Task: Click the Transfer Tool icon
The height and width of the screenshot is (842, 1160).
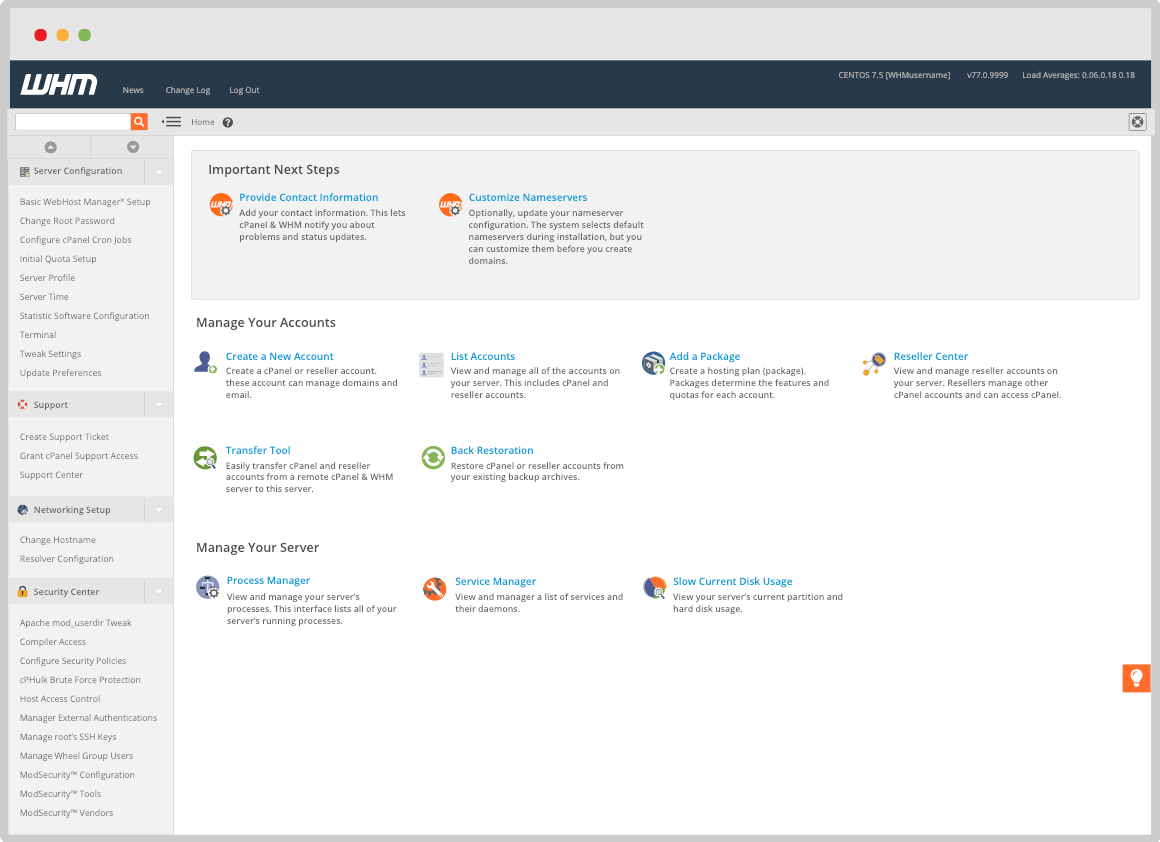Action: 206,458
